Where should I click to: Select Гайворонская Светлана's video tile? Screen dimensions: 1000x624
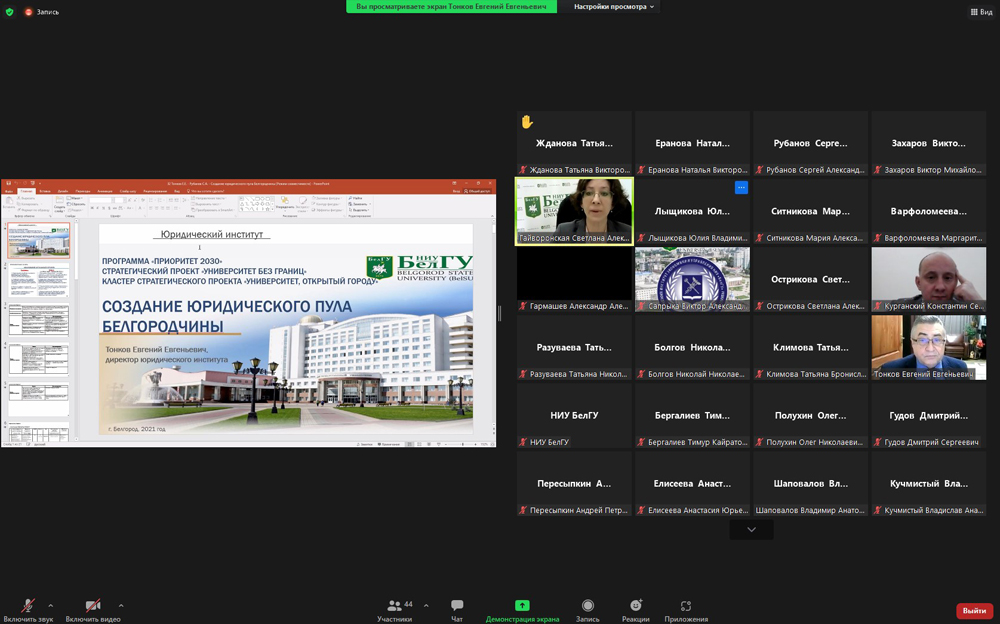click(x=574, y=211)
